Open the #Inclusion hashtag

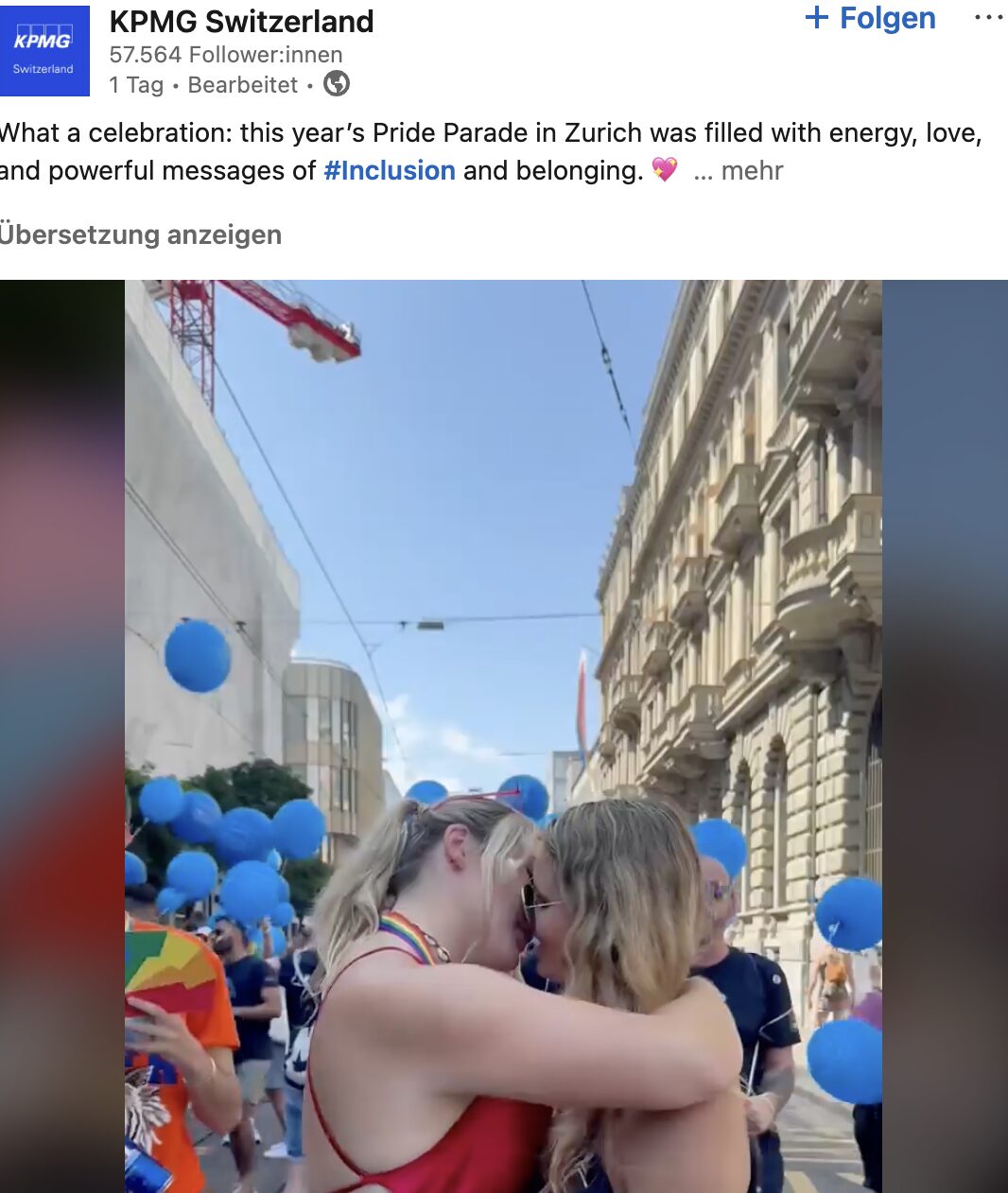390,170
